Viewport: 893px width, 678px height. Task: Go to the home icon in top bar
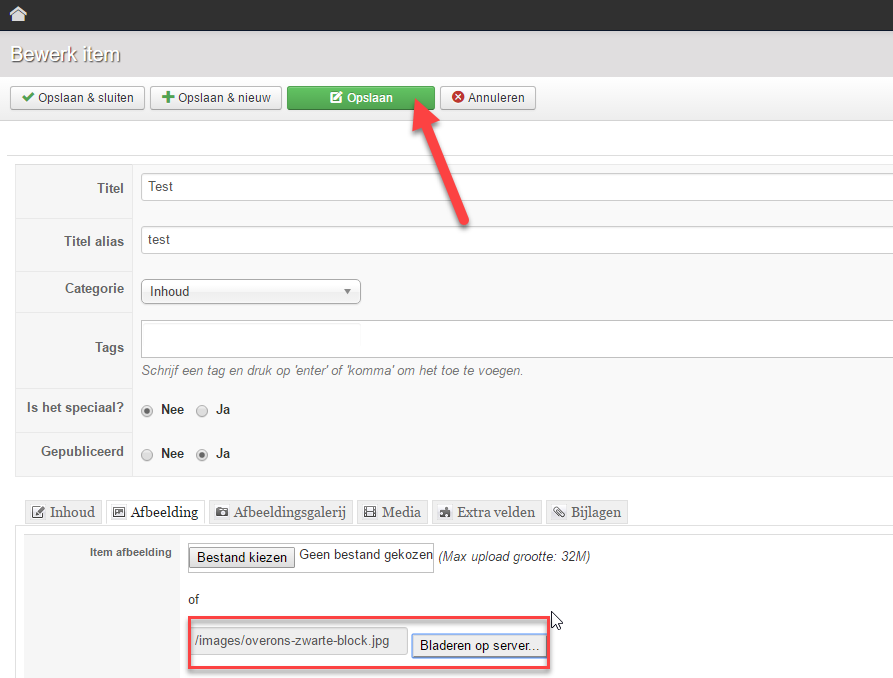[18, 14]
